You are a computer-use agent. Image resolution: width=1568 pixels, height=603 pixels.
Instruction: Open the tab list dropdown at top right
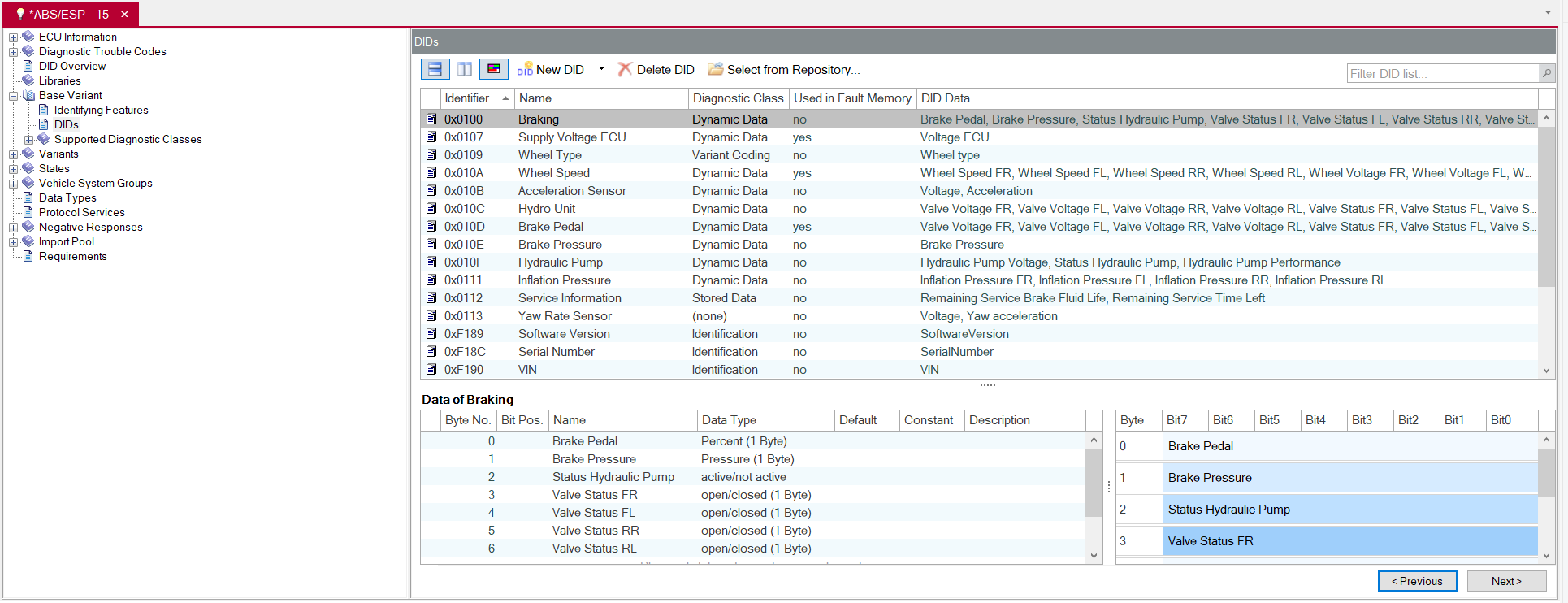click(x=1548, y=13)
